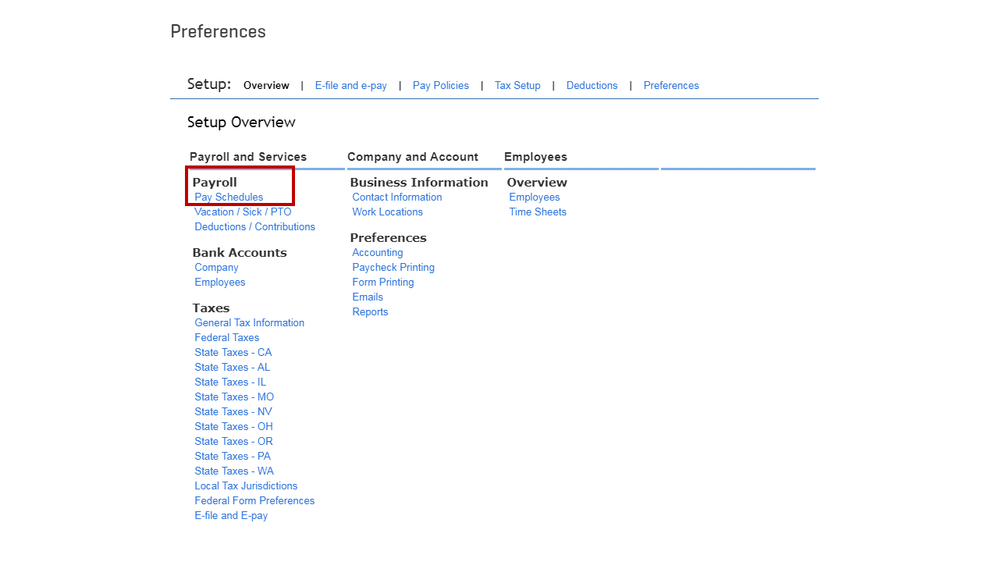Open Company bank account settings
The width and height of the screenshot is (999, 562).
(216, 267)
